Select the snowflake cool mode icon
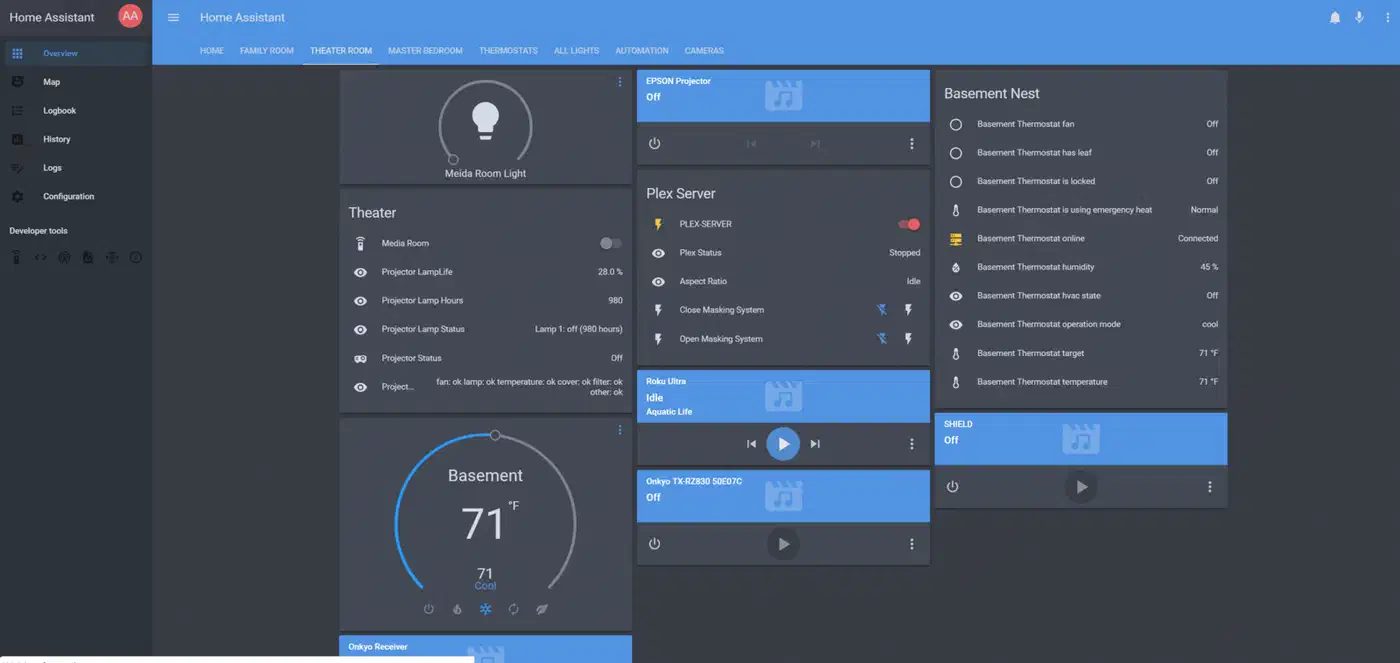Screen dimensions: 1400x663 [x=485, y=609]
